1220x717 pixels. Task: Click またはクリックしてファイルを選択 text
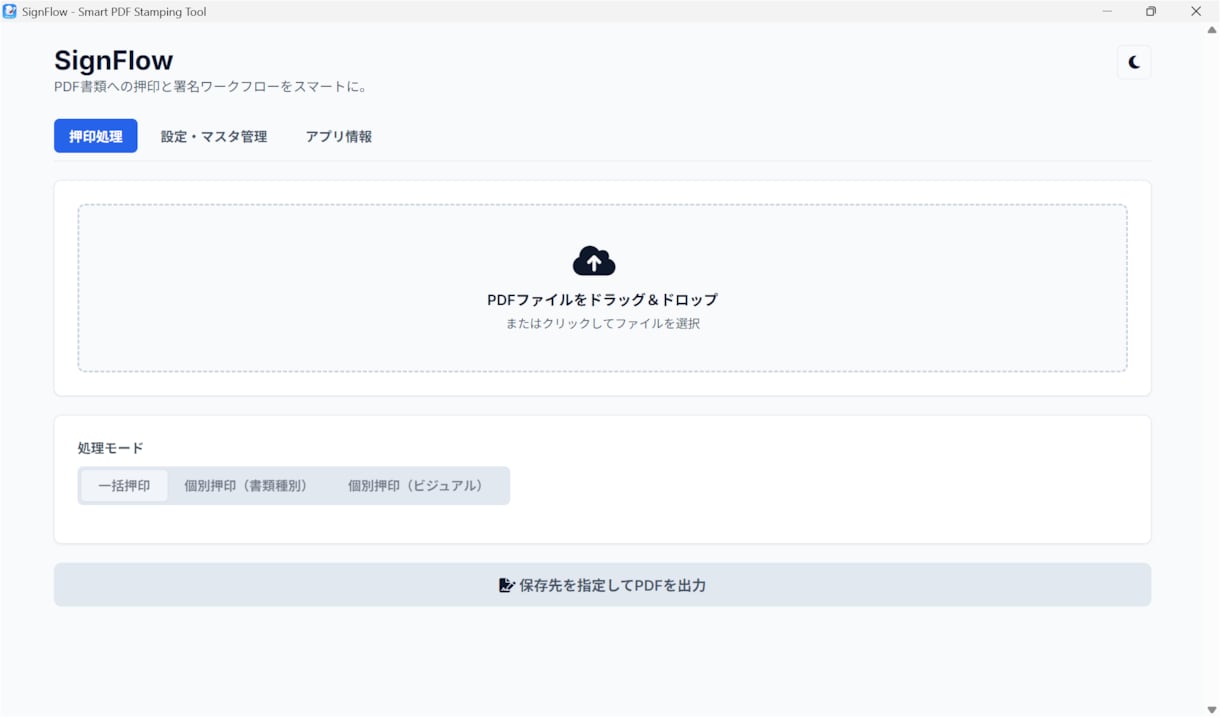click(x=602, y=323)
